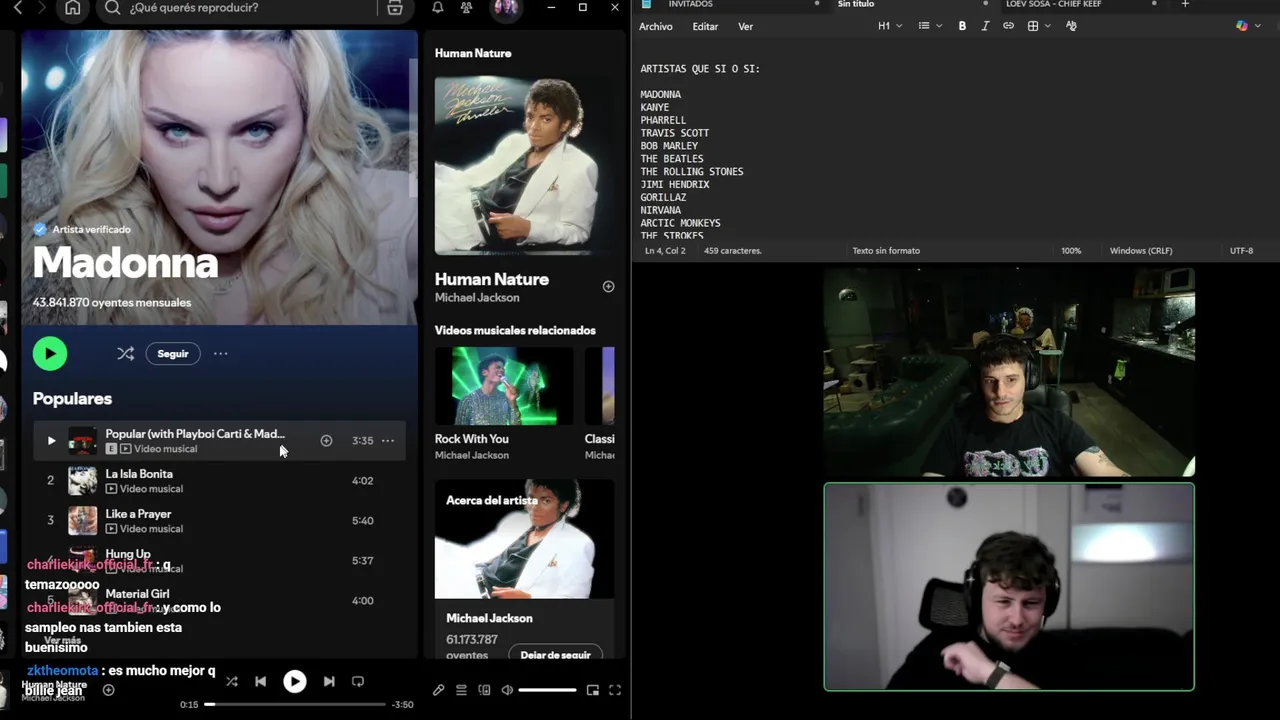Open 'Michael Jackson' artist link under Human Nature
Image resolution: width=1280 pixels, height=720 pixels.
point(477,298)
